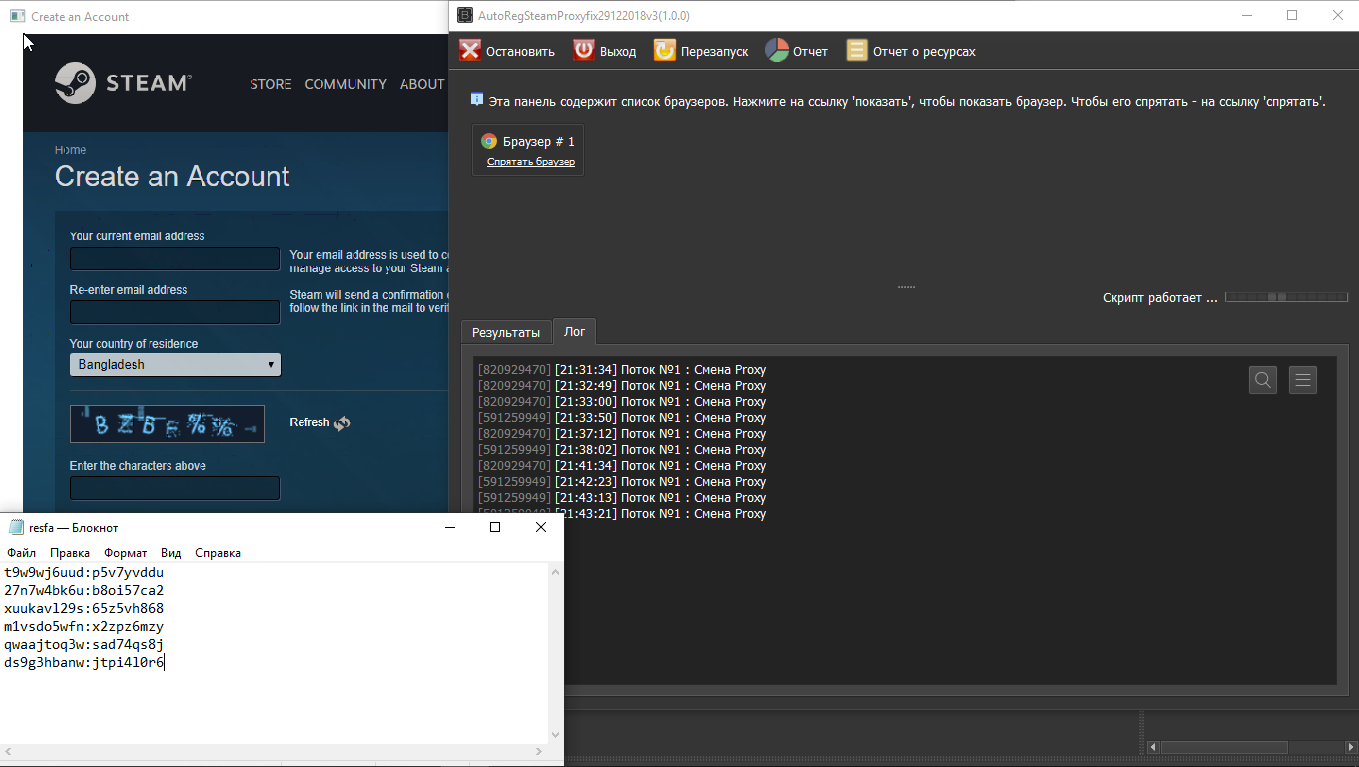Open the log panel hamburger menu

1302,379
